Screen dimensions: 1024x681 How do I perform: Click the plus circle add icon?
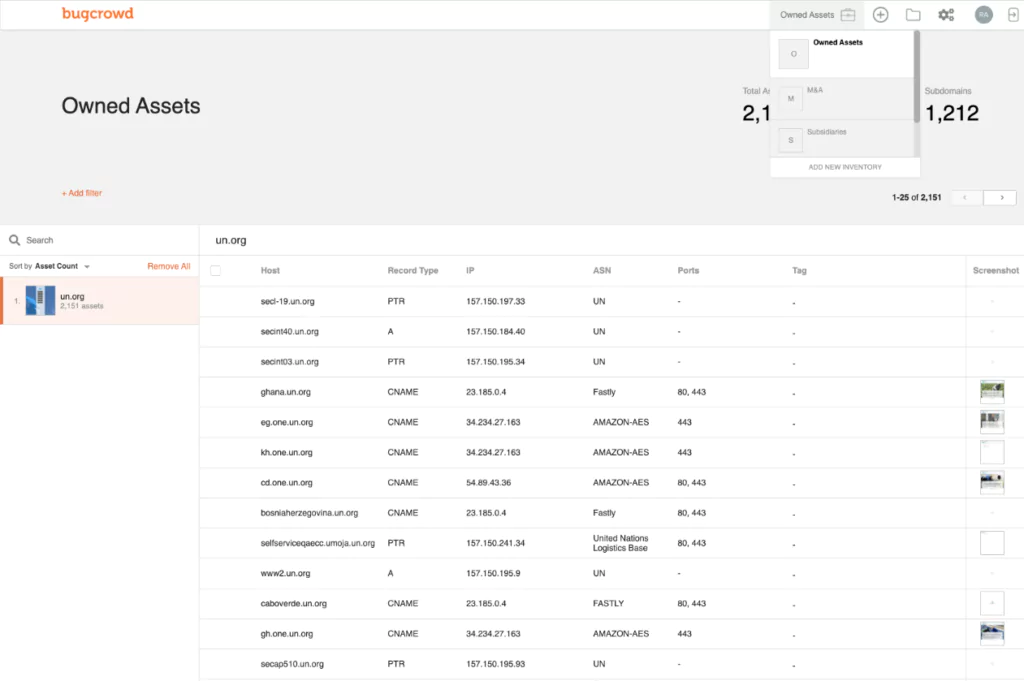[880, 14]
